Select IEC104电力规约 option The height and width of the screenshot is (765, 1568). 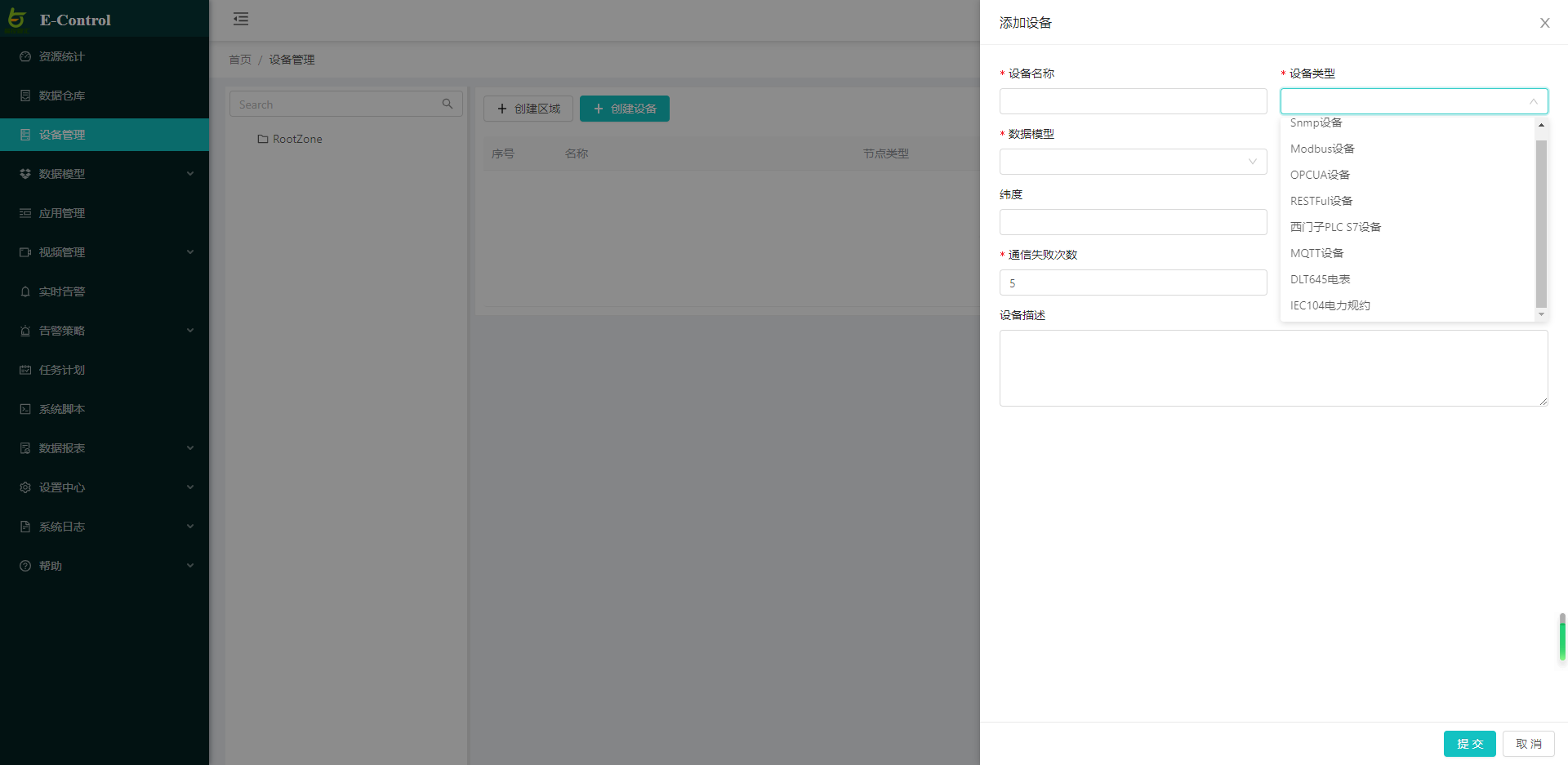(x=1408, y=305)
